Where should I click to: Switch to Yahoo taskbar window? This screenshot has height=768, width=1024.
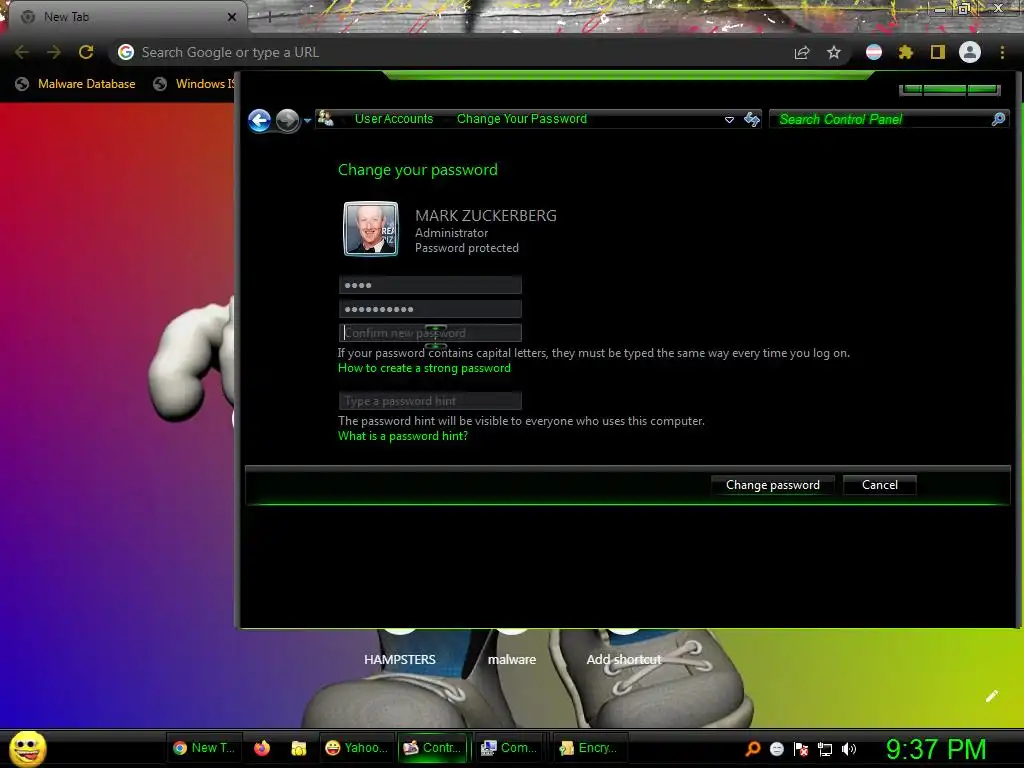(357, 748)
